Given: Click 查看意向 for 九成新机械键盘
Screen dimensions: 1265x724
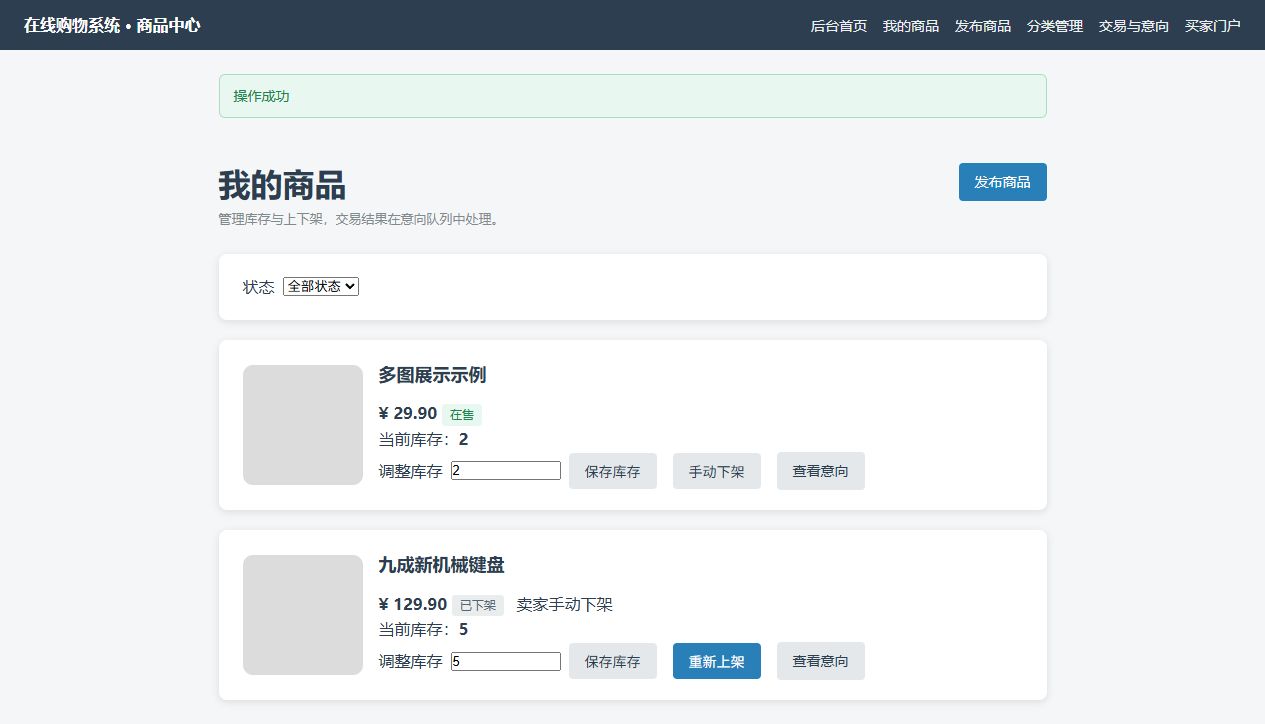Looking at the screenshot, I should point(821,661).
